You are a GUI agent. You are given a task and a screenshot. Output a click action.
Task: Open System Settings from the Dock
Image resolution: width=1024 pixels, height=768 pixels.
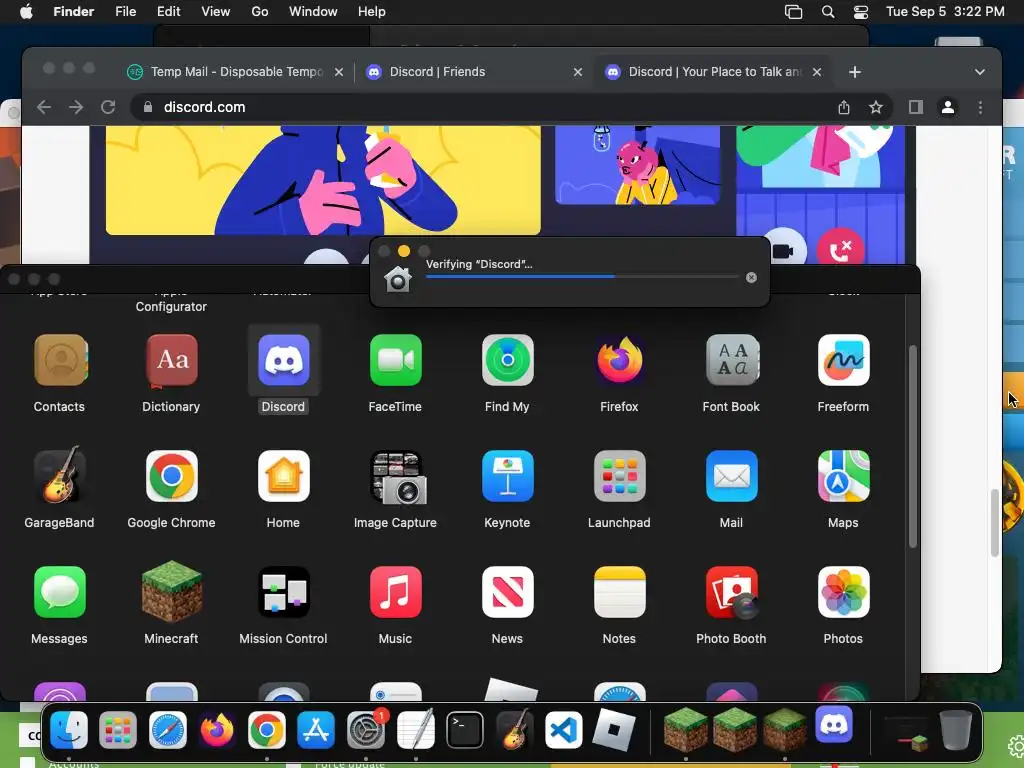pos(366,729)
